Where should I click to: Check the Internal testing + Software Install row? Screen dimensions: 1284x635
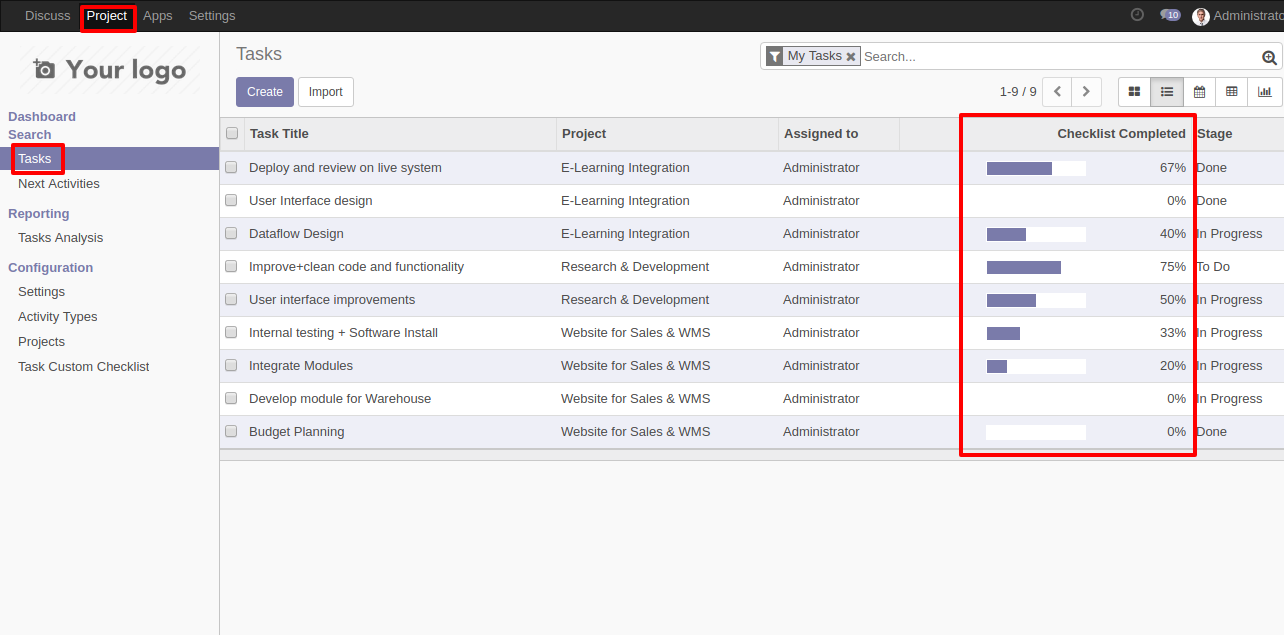pyautogui.click(x=231, y=333)
